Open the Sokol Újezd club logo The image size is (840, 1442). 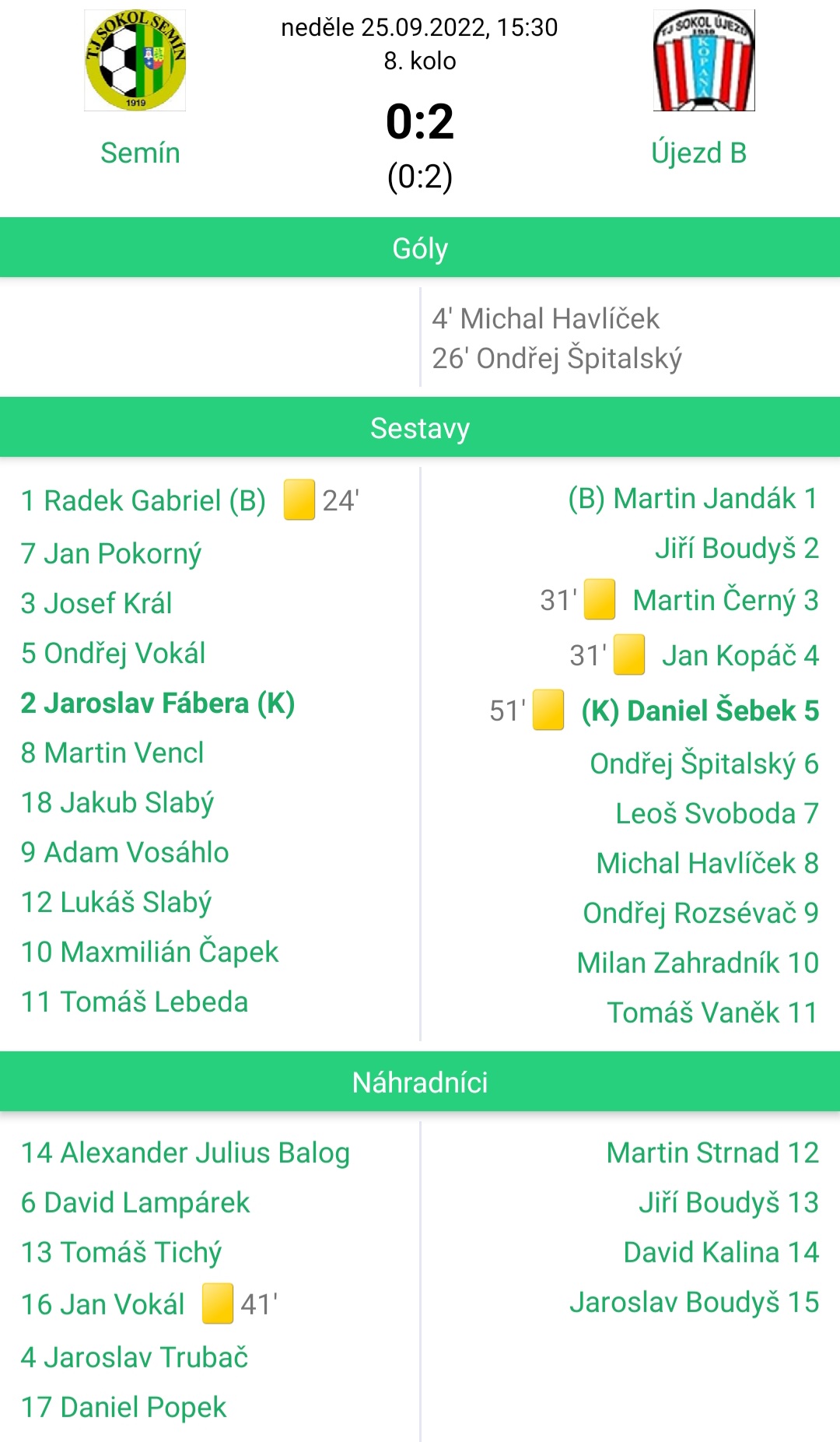click(x=704, y=60)
